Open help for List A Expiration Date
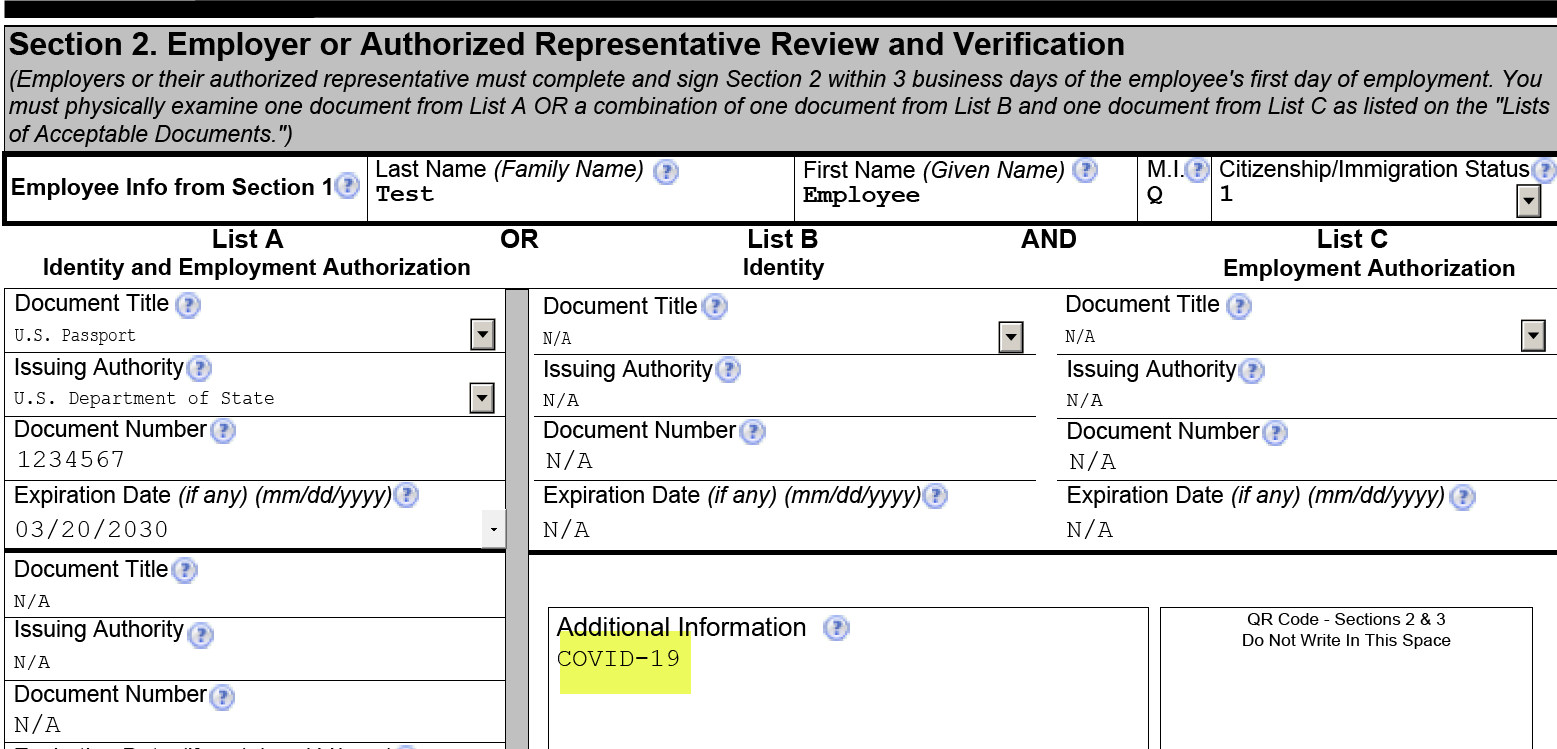This screenshot has height=749, width=1557. (x=406, y=495)
